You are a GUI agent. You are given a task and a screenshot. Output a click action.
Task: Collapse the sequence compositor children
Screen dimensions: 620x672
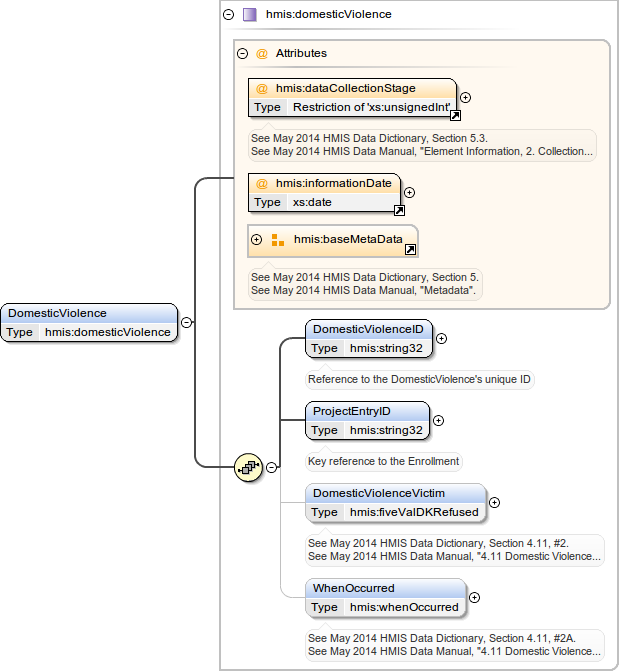(x=271, y=467)
